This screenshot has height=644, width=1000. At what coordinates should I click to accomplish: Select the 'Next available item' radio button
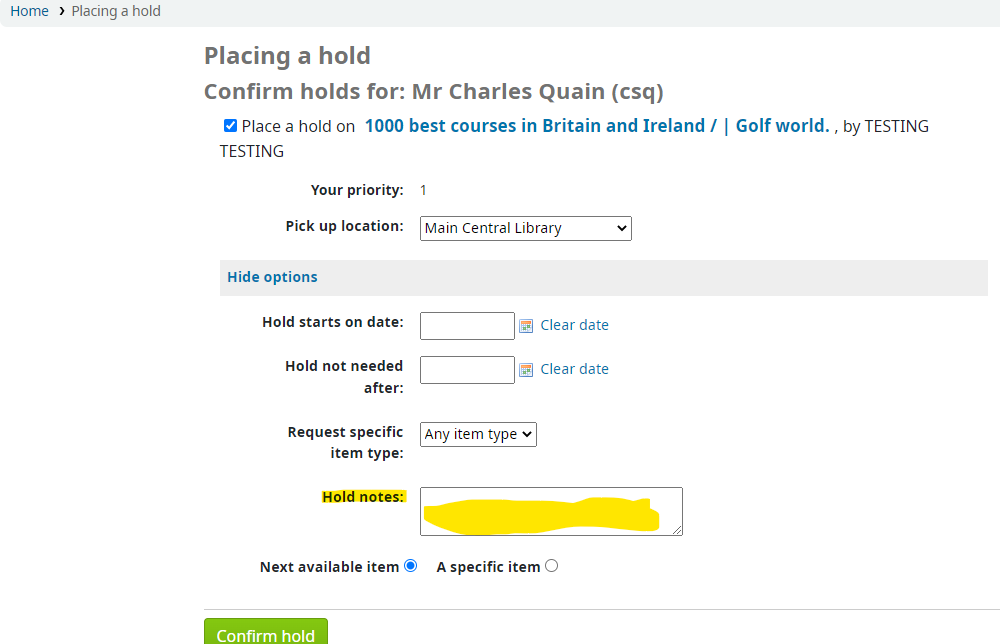410,566
